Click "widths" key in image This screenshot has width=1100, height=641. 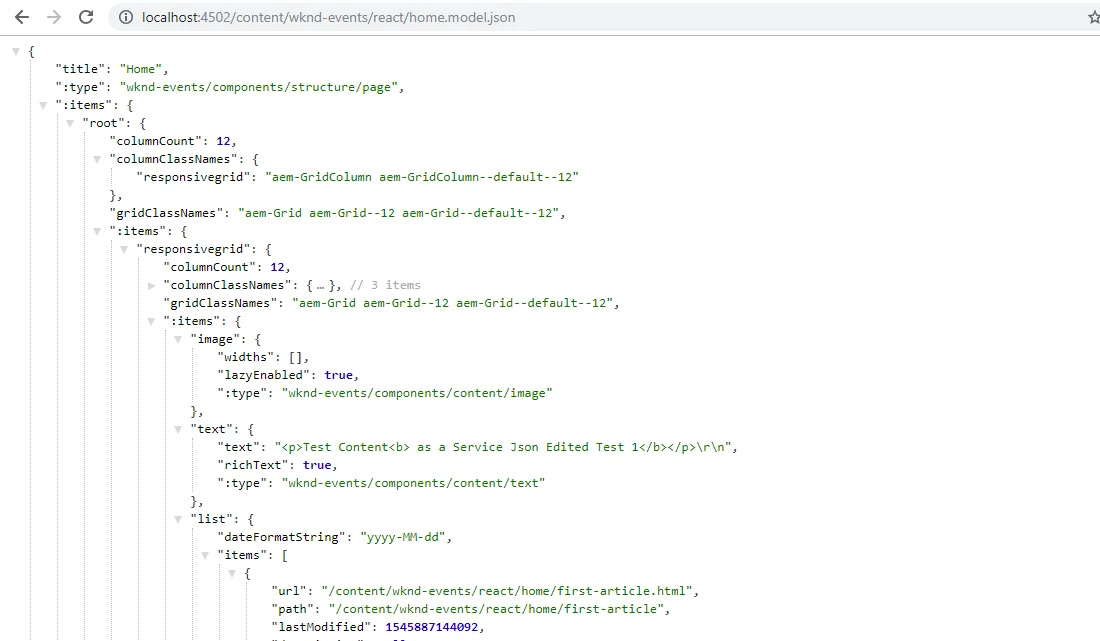pos(246,357)
